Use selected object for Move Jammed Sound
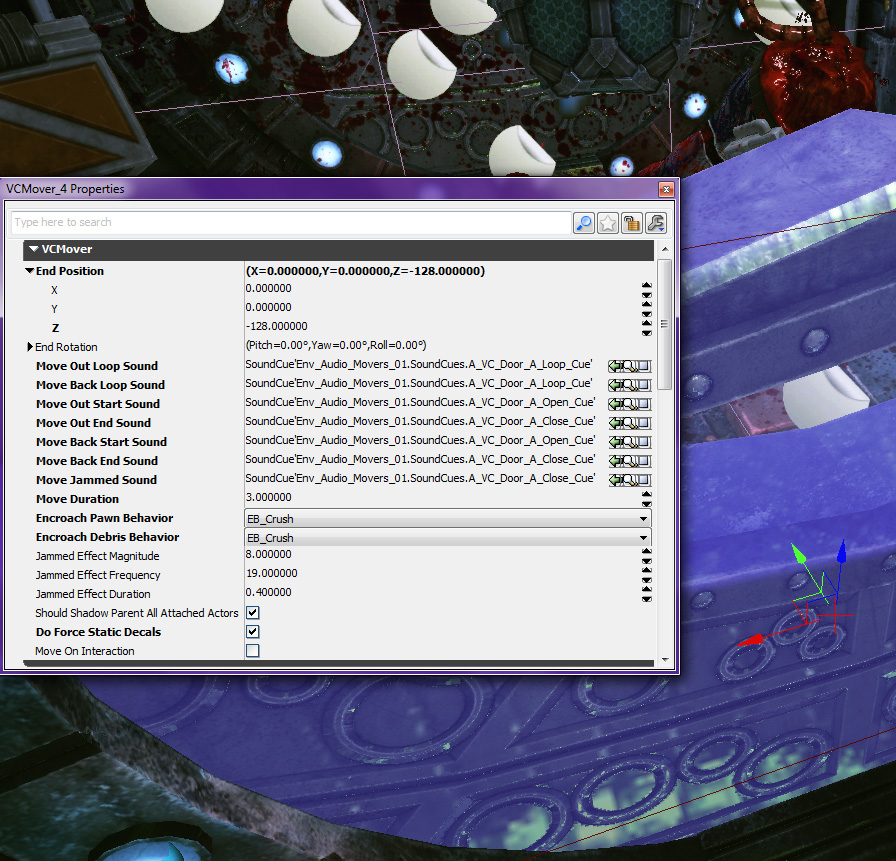The height and width of the screenshot is (861, 896). tap(615, 480)
